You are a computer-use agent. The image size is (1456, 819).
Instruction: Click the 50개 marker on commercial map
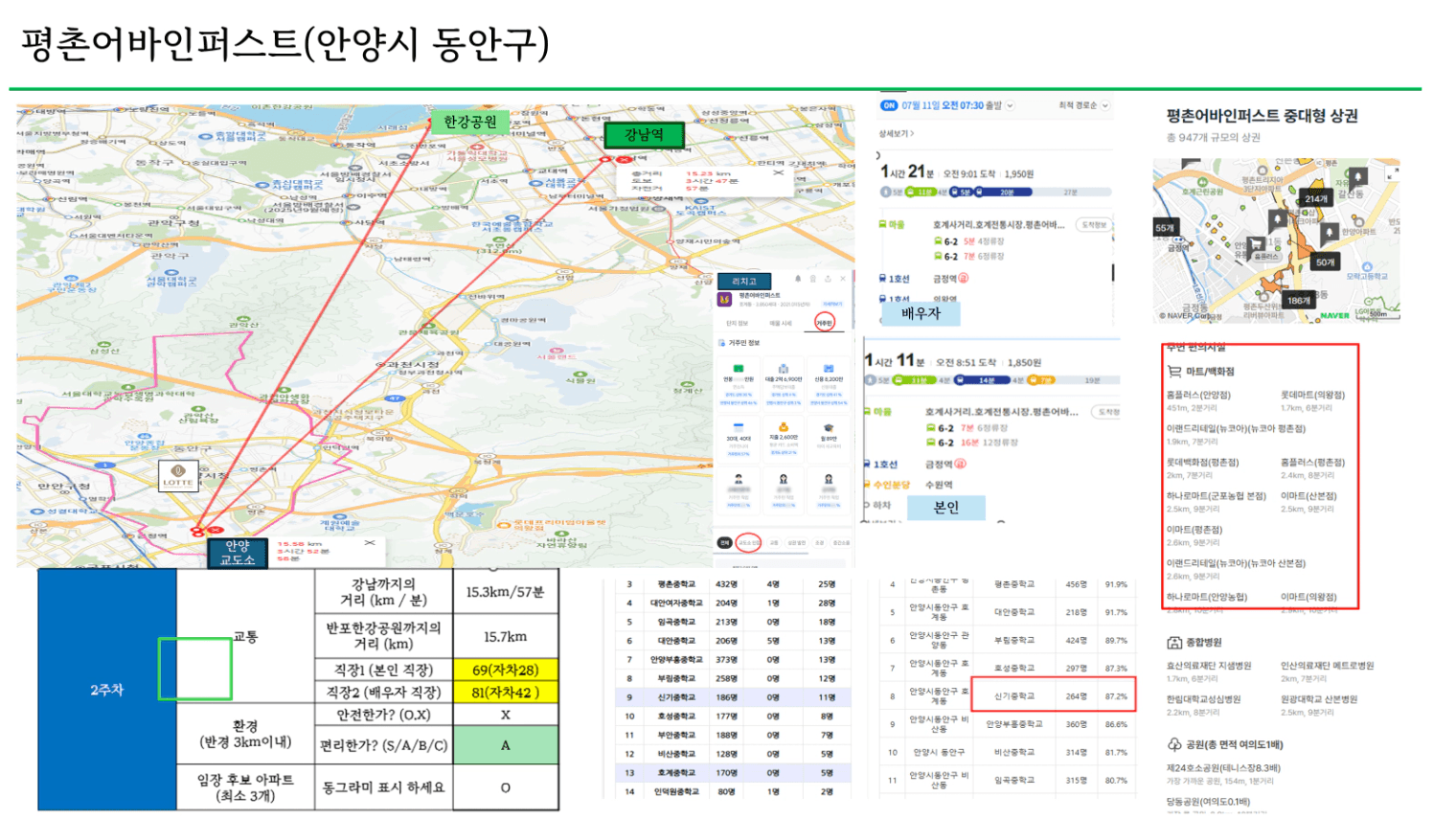(x=1325, y=262)
